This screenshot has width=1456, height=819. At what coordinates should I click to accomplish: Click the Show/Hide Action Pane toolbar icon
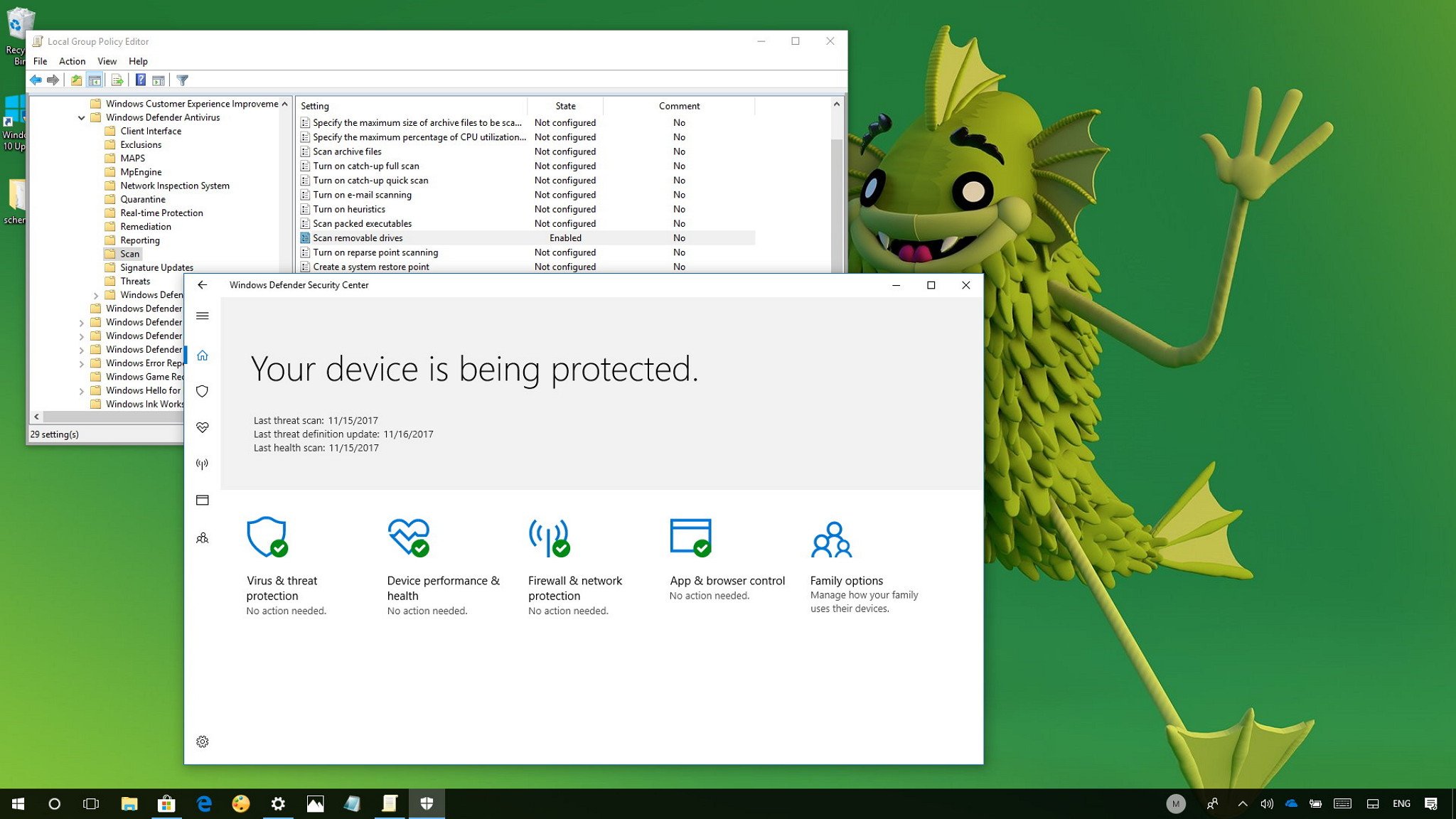click(x=159, y=80)
